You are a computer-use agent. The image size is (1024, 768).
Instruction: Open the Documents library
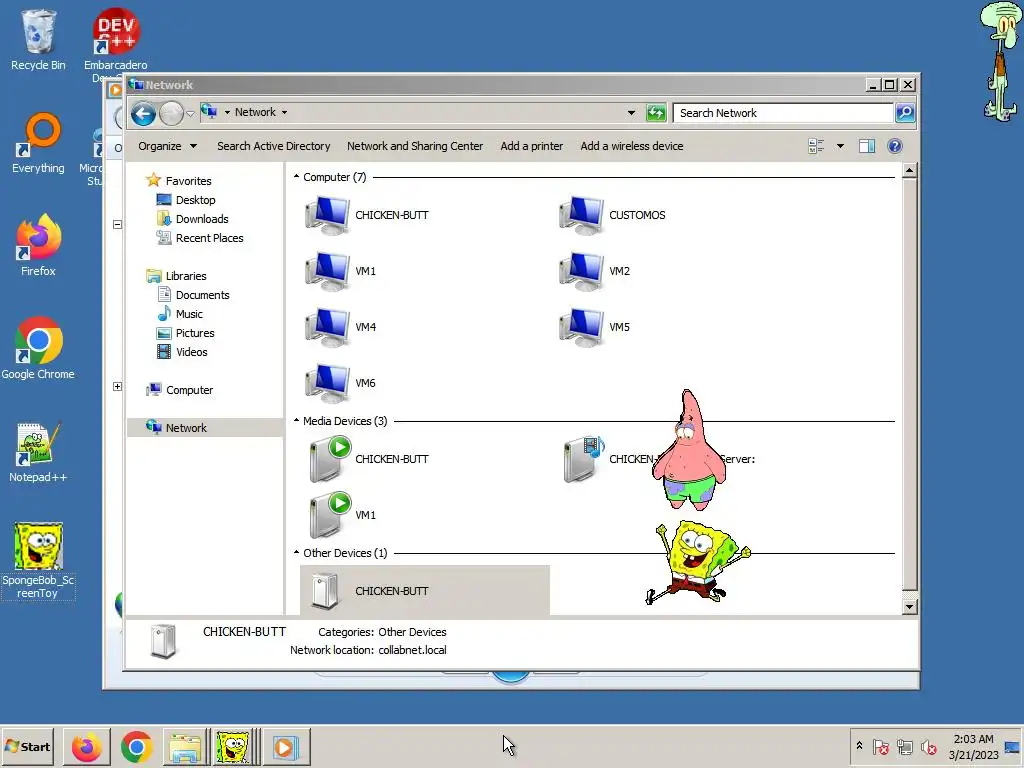click(x=193, y=295)
